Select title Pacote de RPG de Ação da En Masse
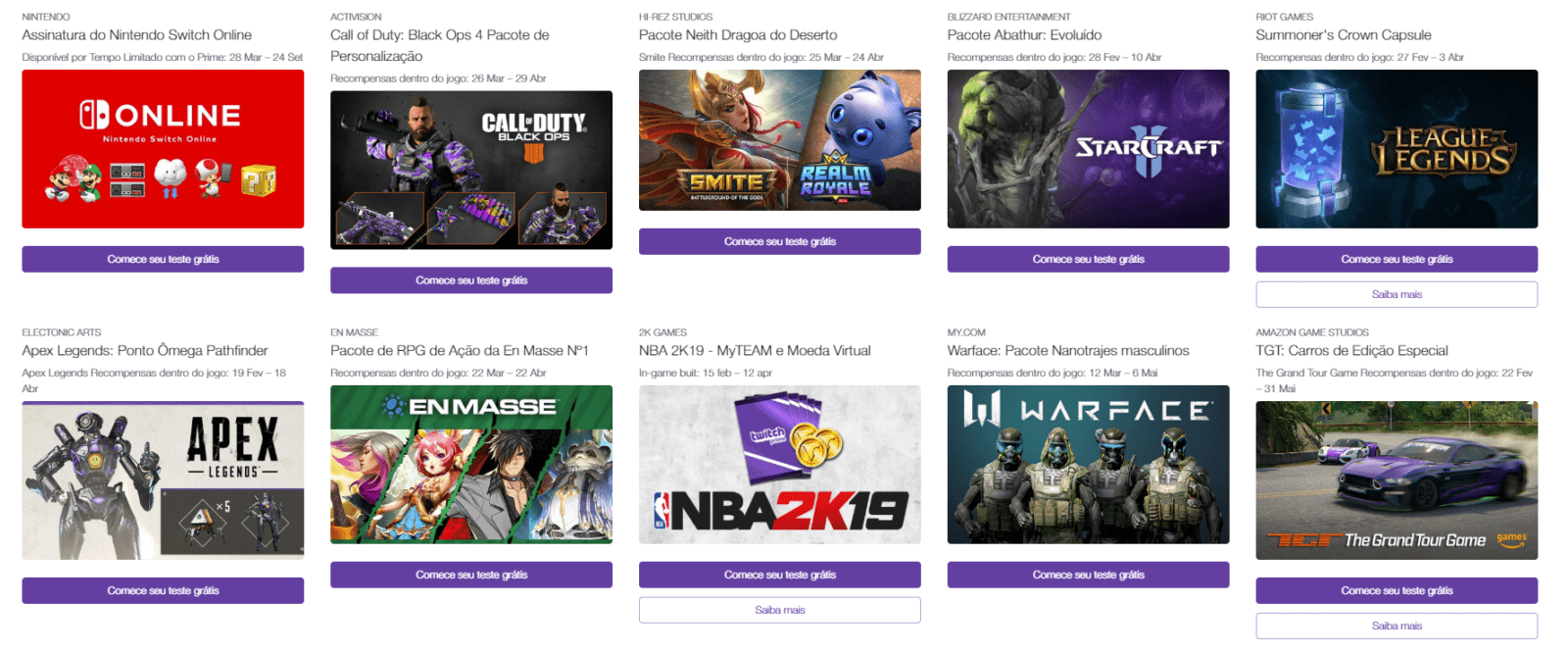The image size is (1568, 655). [x=460, y=351]
